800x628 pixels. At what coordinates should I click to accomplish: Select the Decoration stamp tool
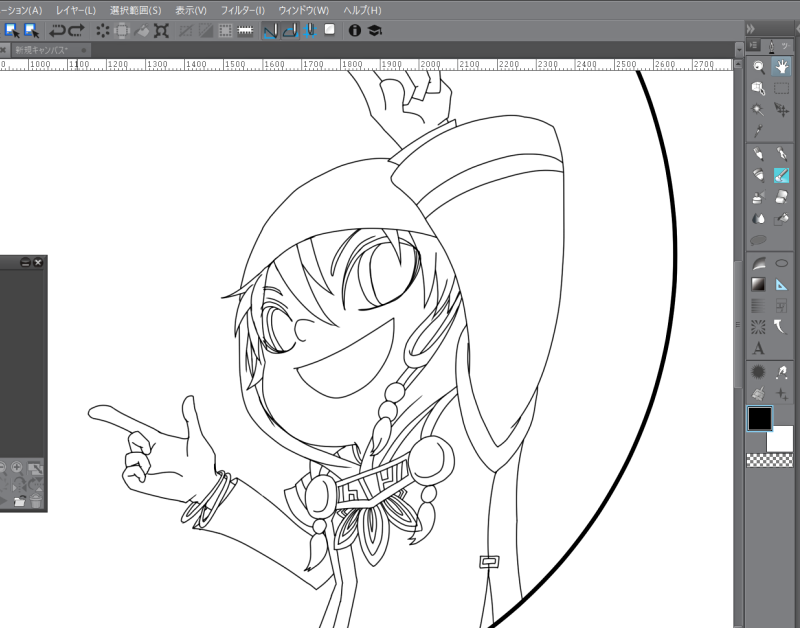[x=759, y=197]
